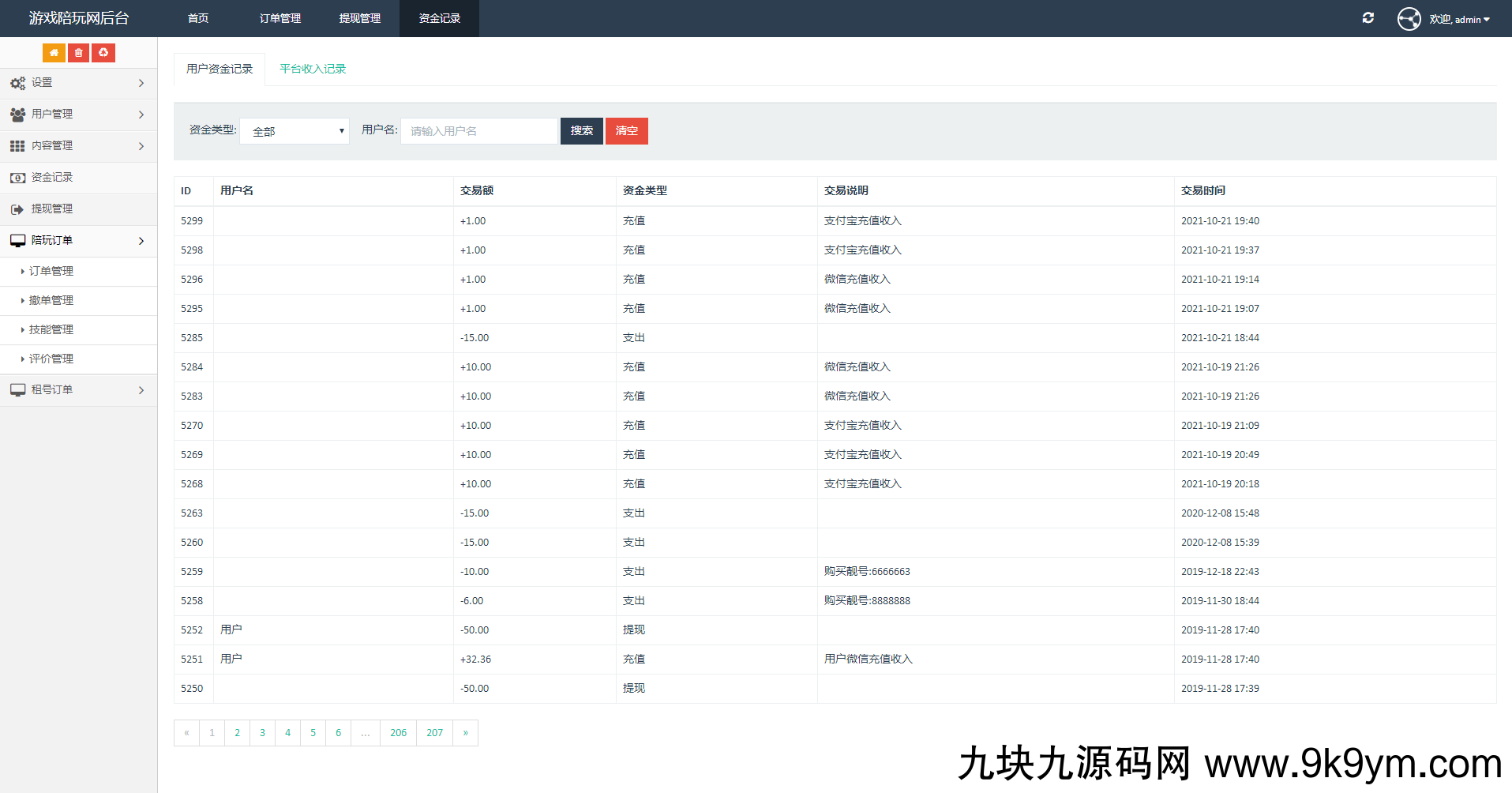Go to page 207 in pagination
The width and height of the screenshot is (1512, 793).
pos(434,733)
